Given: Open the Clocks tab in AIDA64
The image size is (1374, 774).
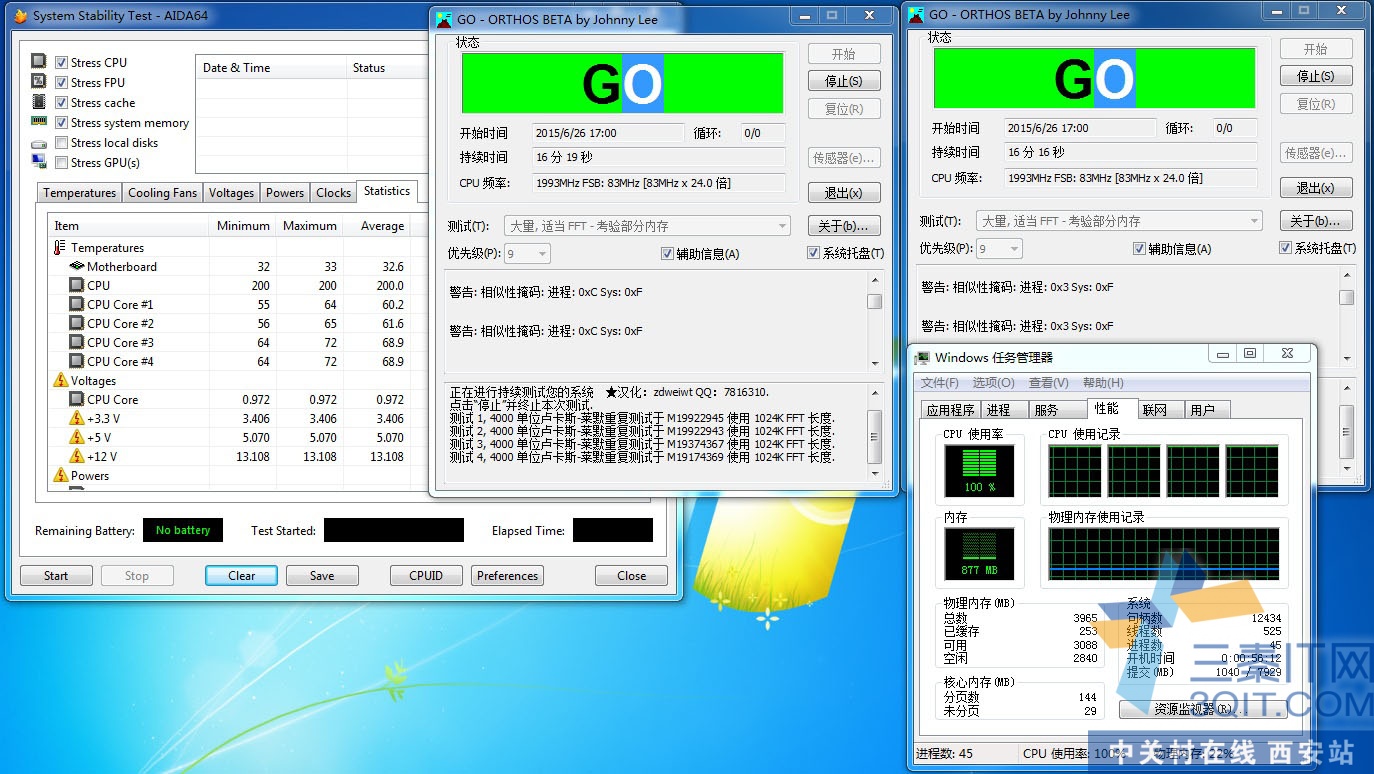Looking at the screenshot, I should (x=333, y=193).
